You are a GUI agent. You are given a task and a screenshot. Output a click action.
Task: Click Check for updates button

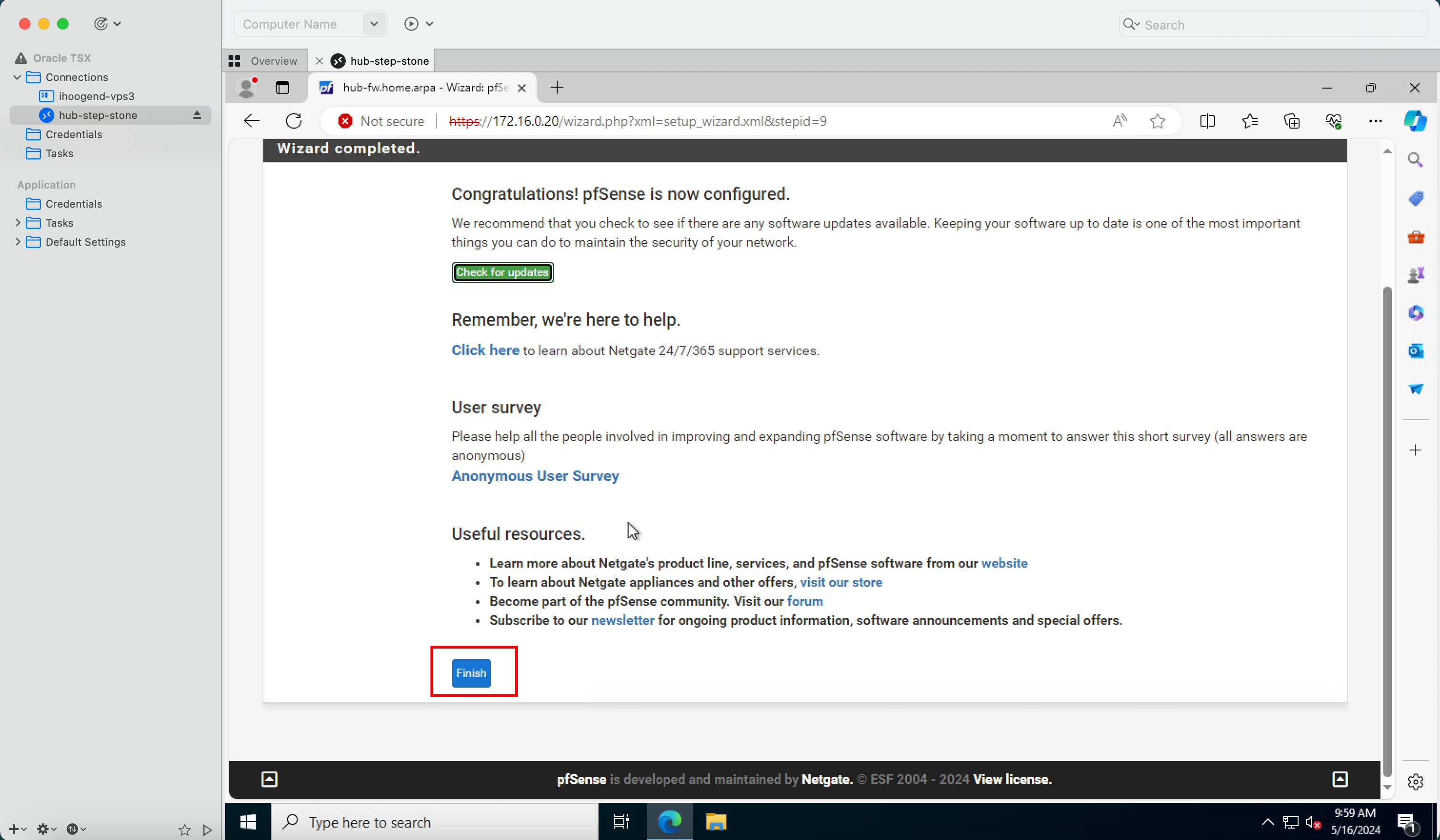502,272
